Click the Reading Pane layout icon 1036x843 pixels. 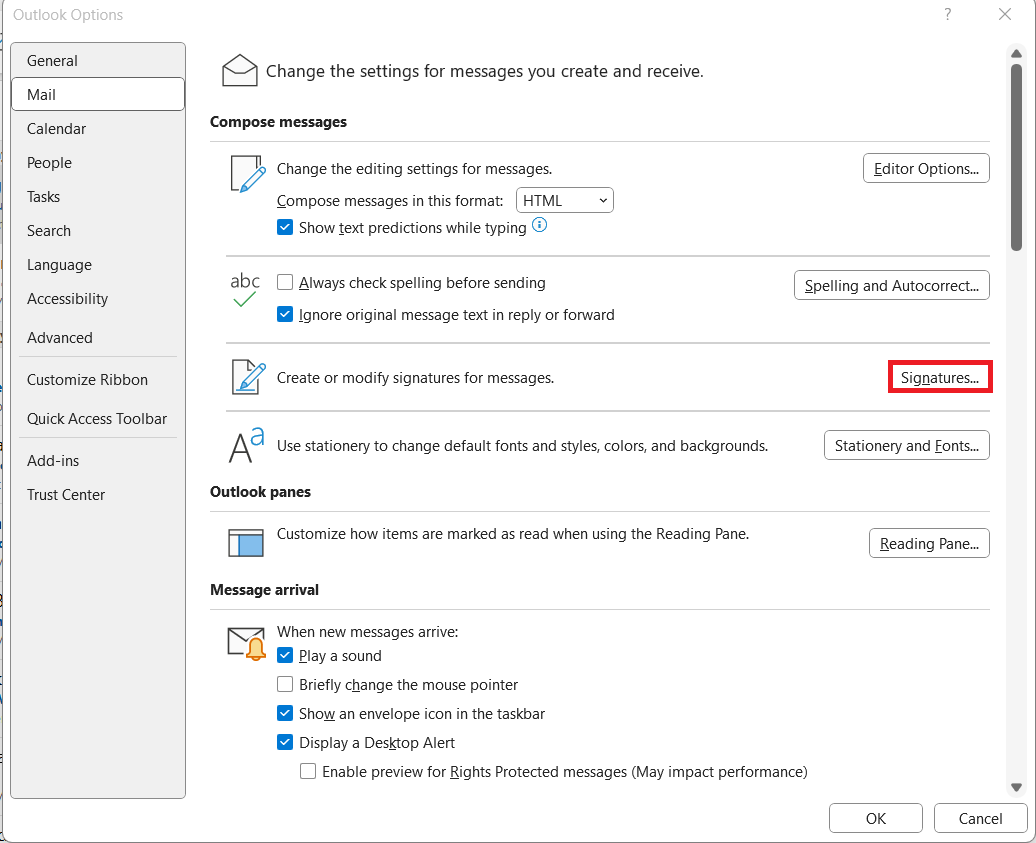coord(246,542)
